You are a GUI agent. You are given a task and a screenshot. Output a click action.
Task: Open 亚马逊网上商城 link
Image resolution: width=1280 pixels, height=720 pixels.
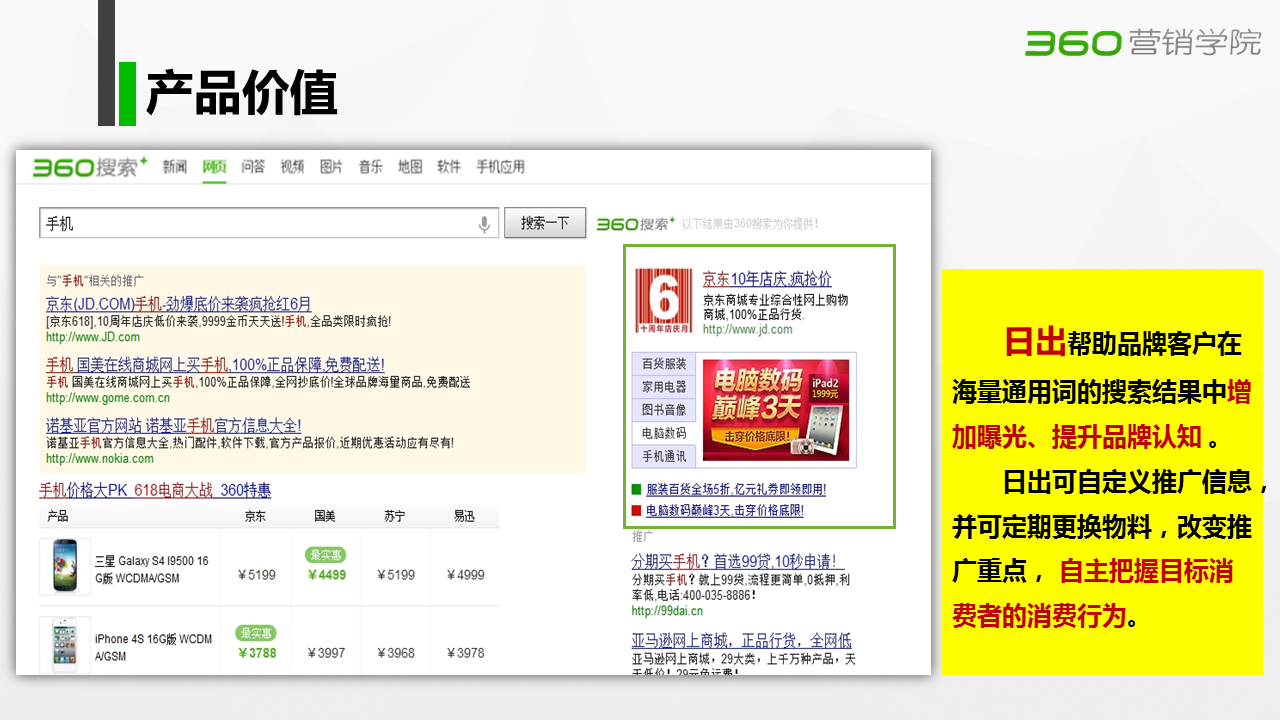click(741, 640)
